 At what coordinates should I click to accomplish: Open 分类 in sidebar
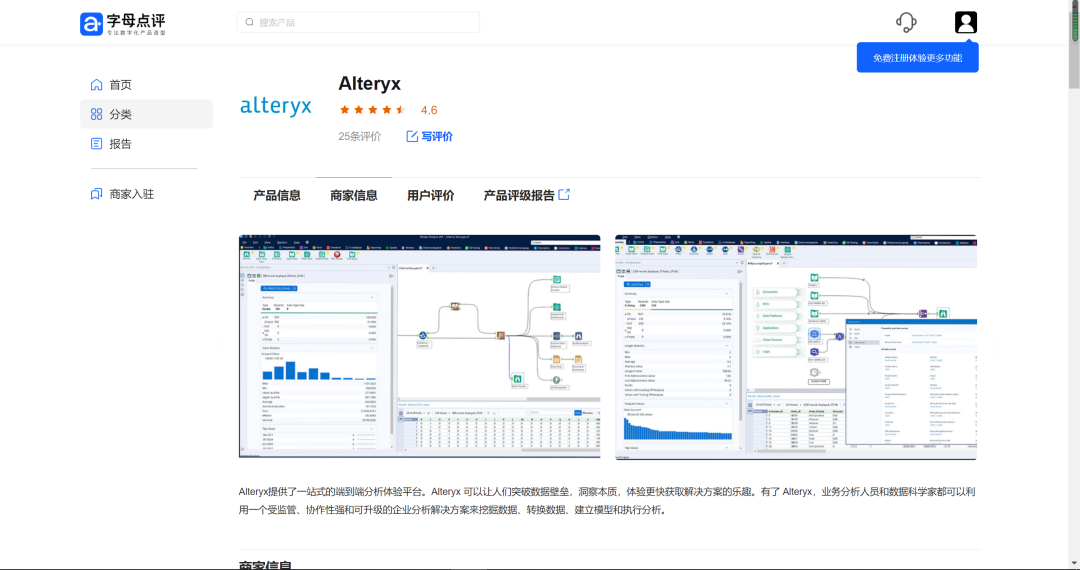click(146, 114)
